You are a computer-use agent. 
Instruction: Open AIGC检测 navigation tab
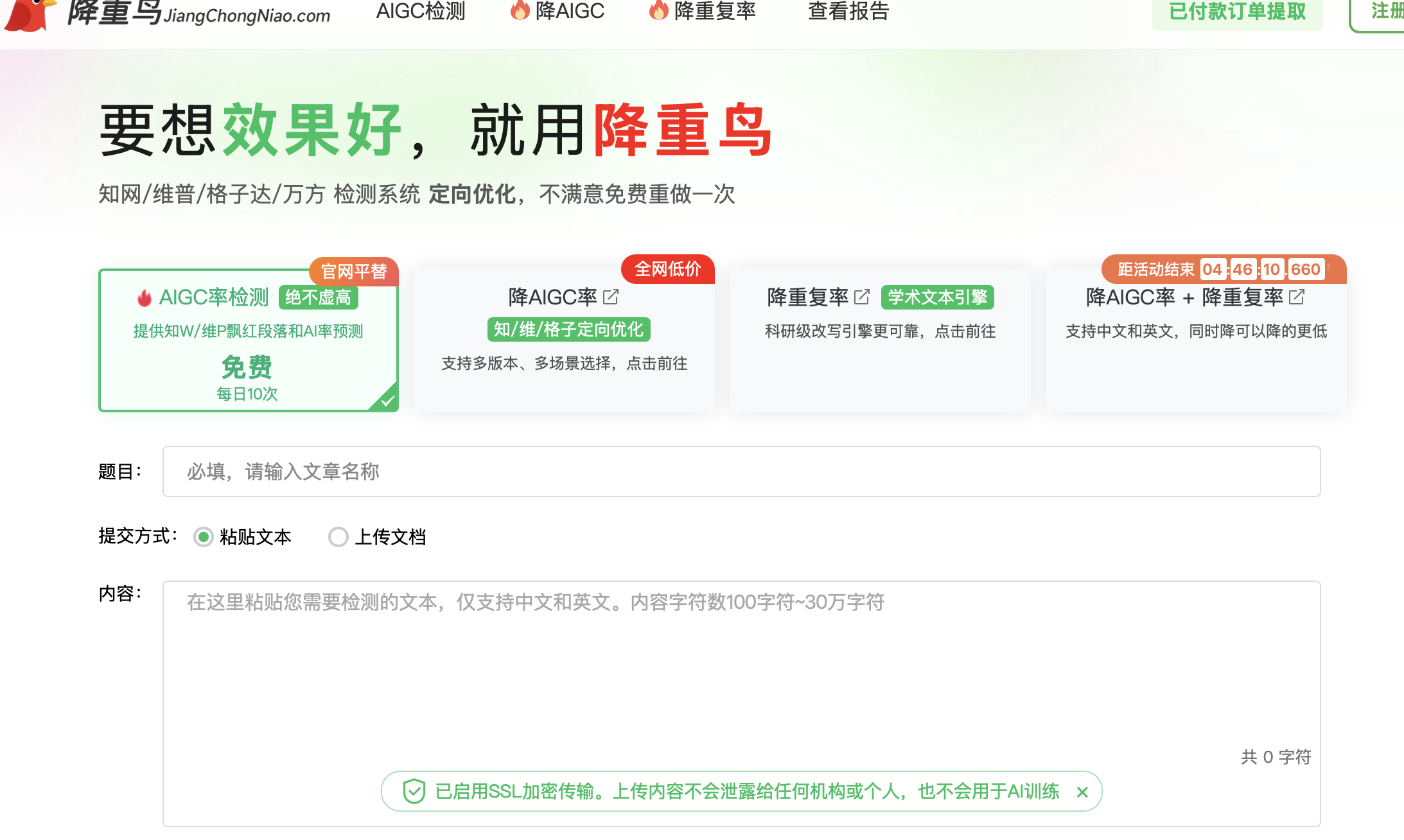point(421,10)
